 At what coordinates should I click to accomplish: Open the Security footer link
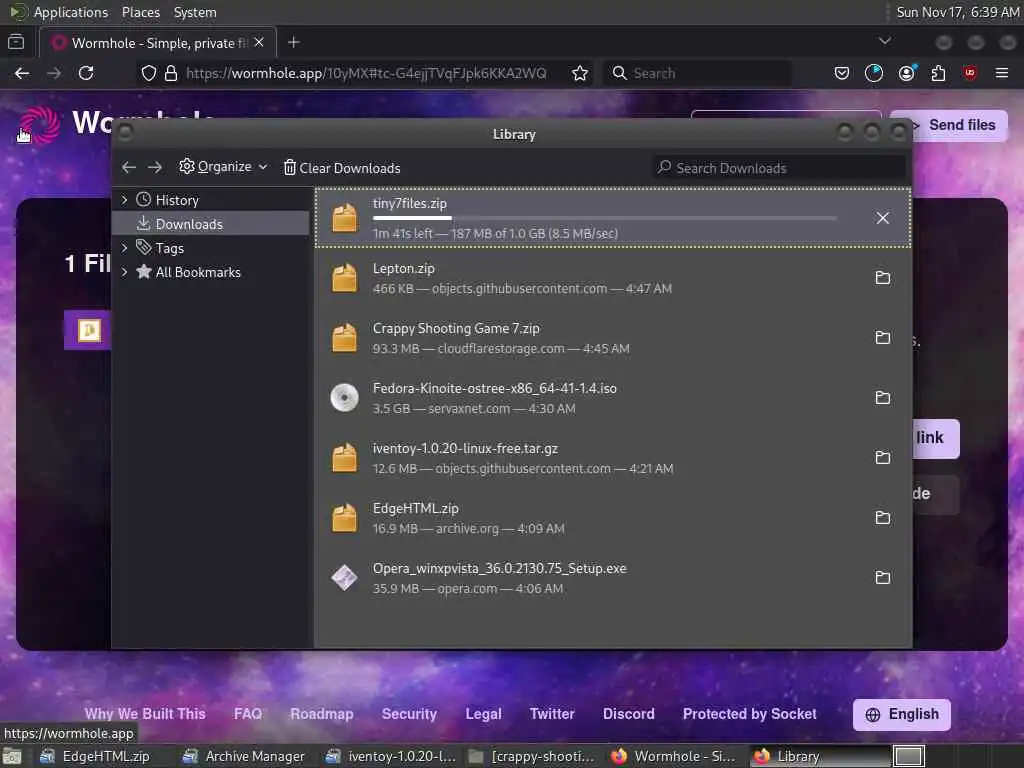409,714
